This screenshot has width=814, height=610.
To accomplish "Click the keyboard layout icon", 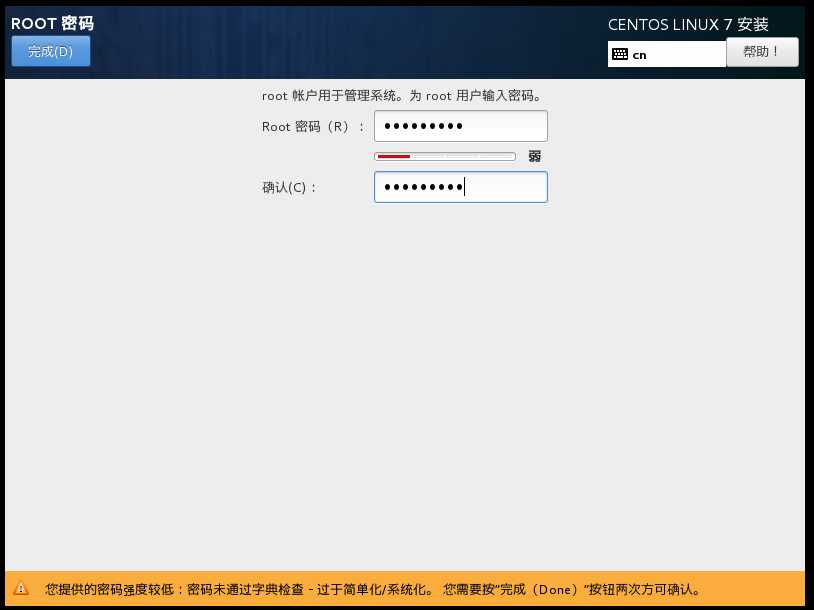I will [620, 54].
